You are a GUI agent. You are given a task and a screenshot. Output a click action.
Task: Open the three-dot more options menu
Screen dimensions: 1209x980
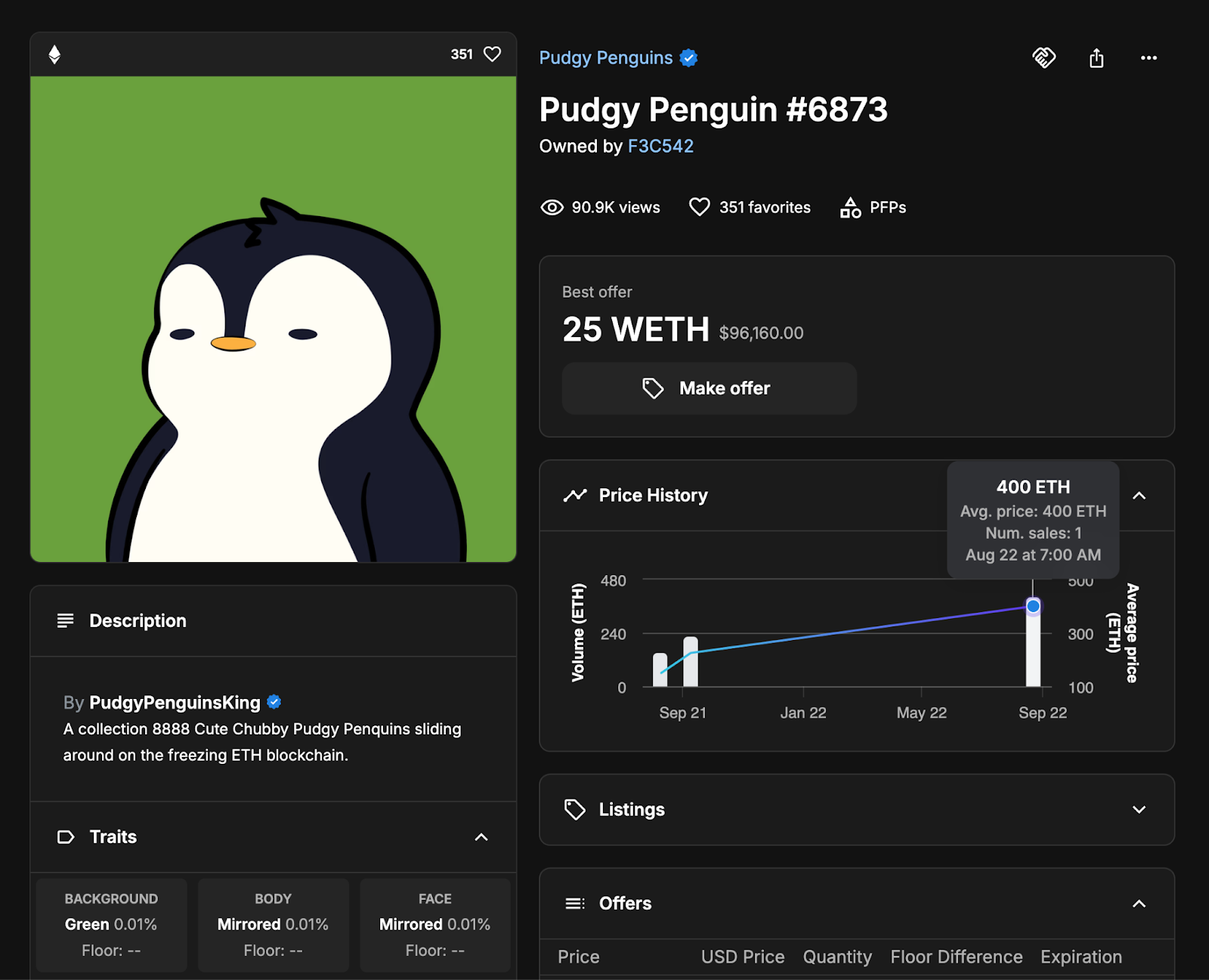pos(1149,58)
